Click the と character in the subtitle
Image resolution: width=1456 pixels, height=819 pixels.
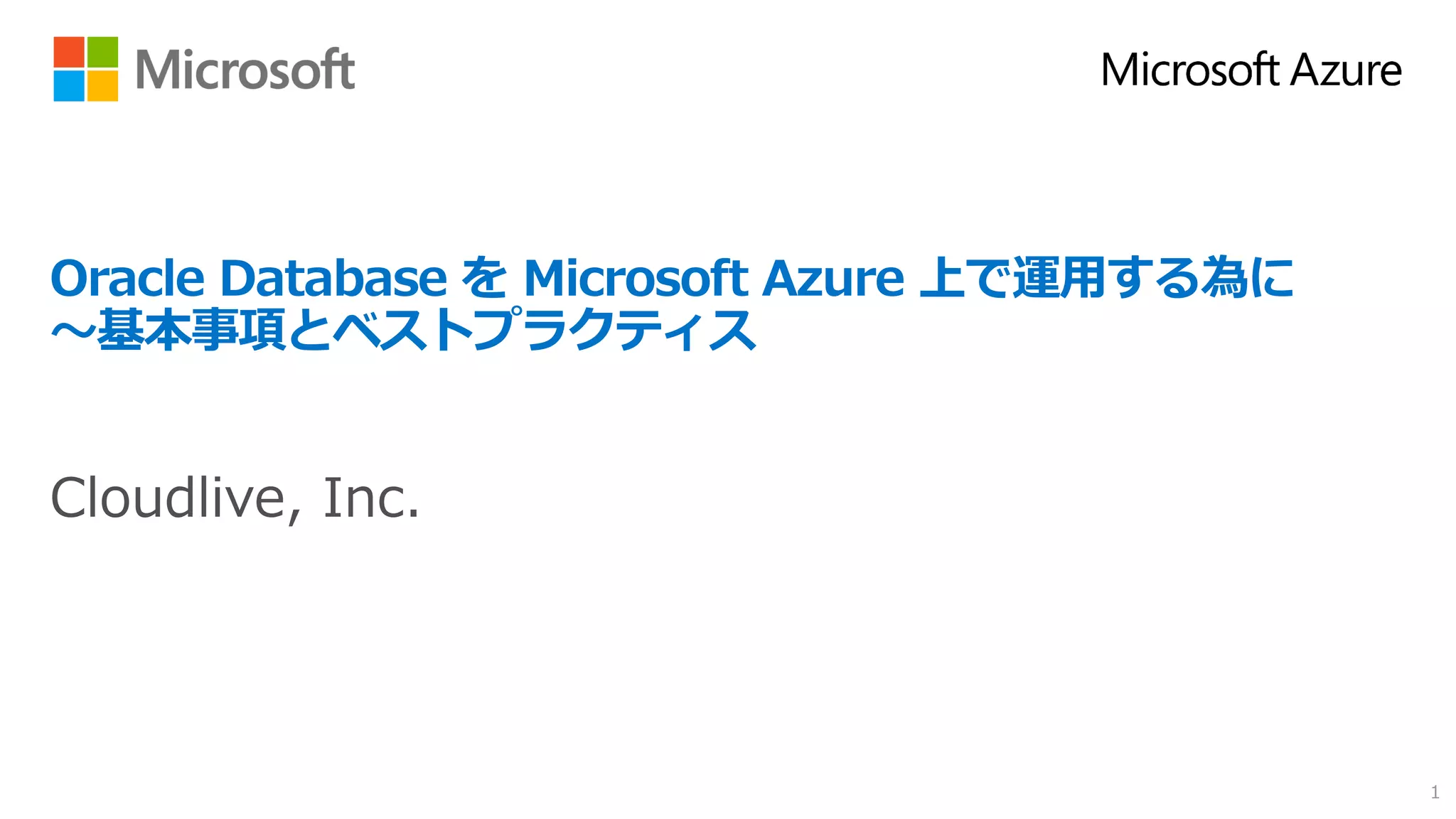click(x=310, y=330)
